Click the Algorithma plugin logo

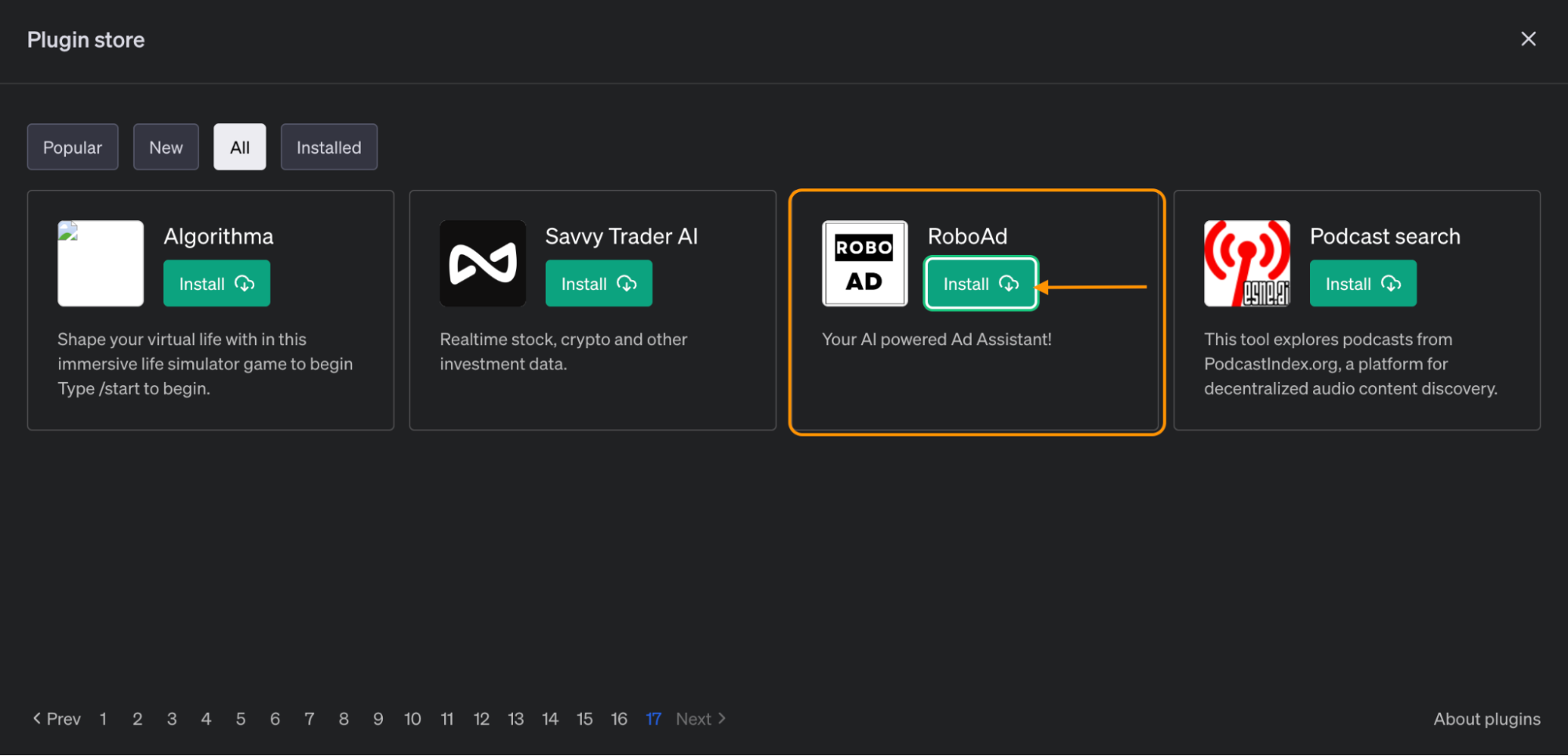(x=100, y=264)
